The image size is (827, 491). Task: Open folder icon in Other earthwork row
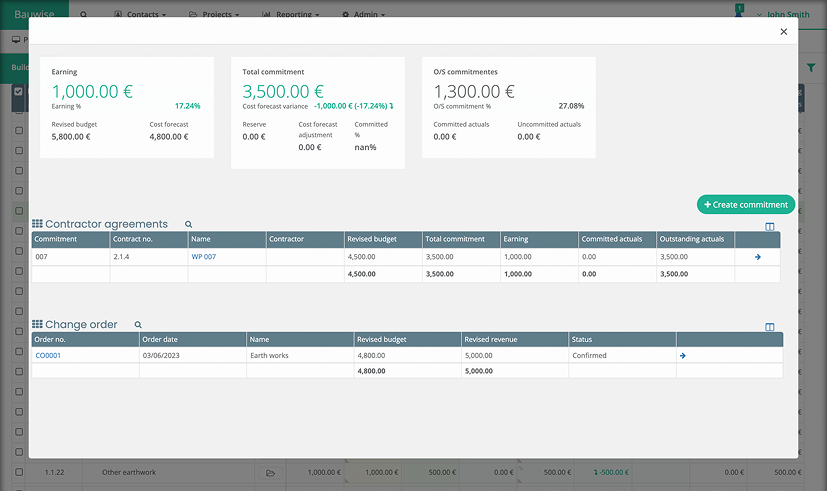pos(269,472)
